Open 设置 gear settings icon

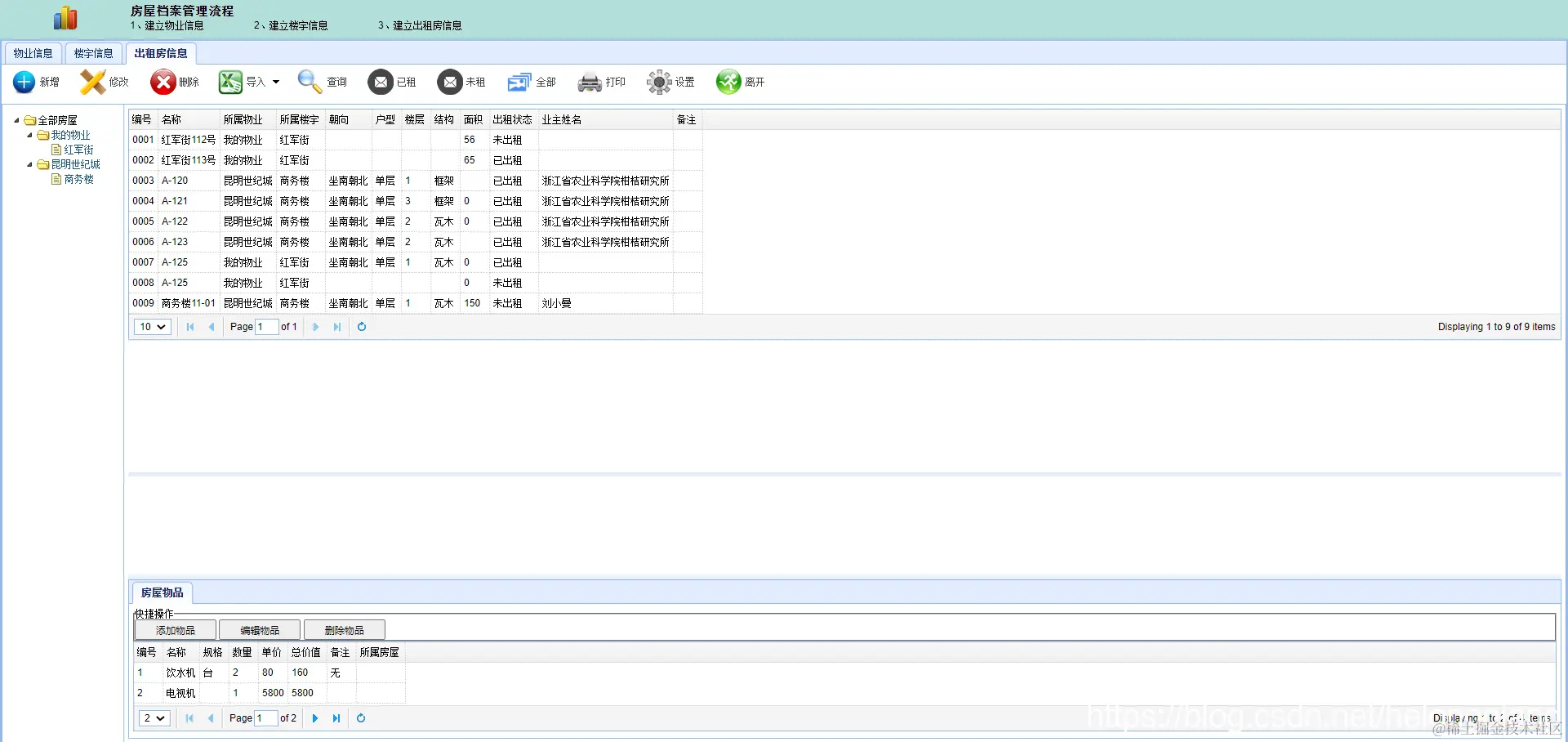point(659,82)
